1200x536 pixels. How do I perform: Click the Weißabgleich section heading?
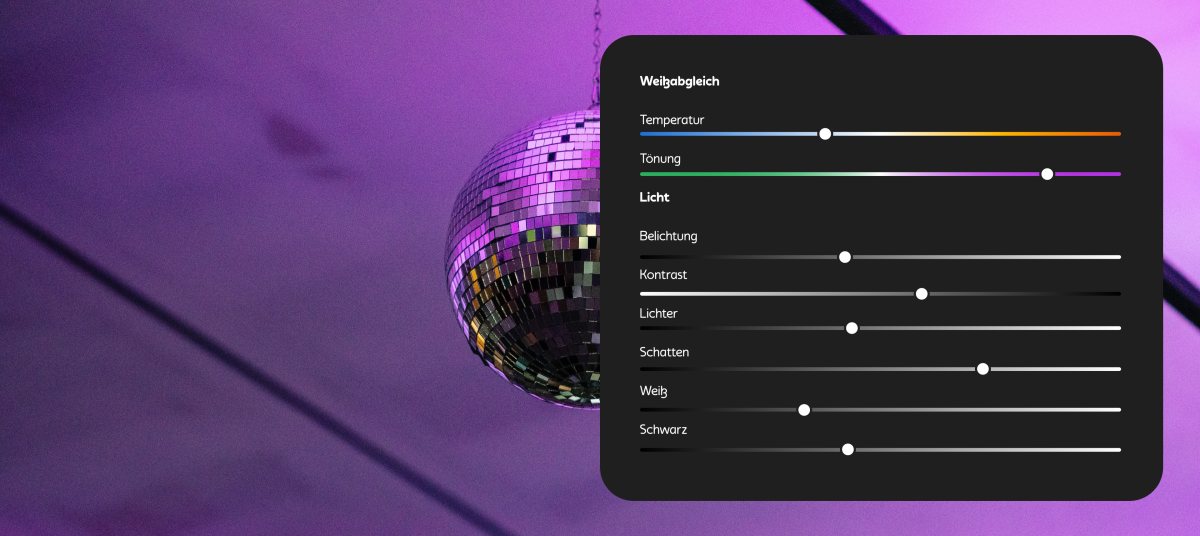680,81
